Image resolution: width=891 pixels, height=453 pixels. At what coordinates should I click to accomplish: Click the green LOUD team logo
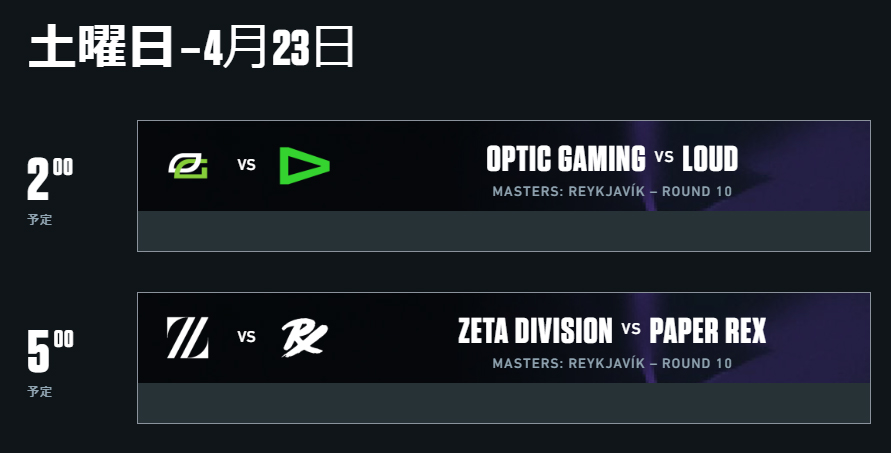(x=305, y=165)
